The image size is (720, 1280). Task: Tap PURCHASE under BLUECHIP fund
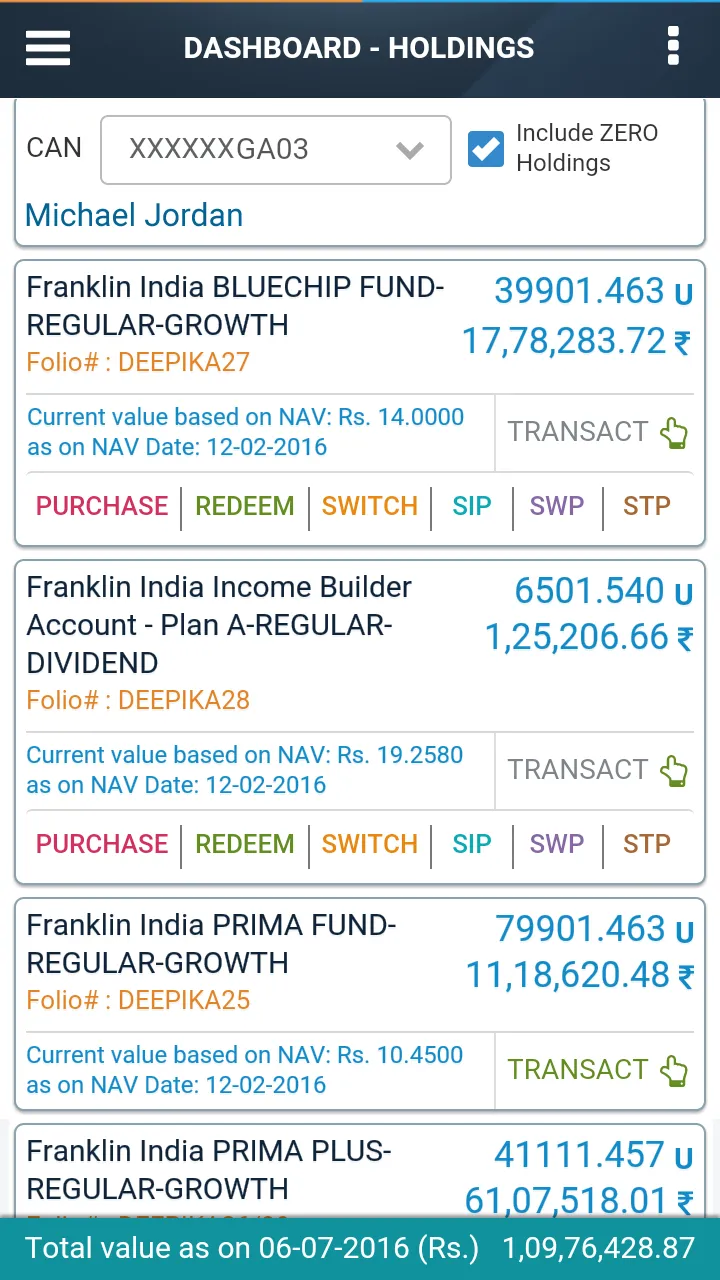tap(102, 506)
